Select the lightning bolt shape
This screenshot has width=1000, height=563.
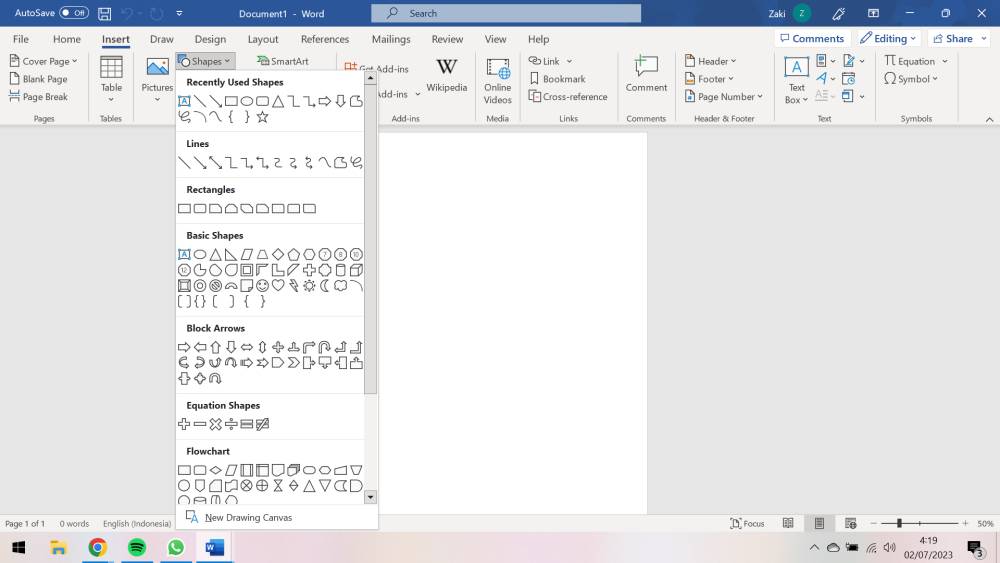click(293, 286)
